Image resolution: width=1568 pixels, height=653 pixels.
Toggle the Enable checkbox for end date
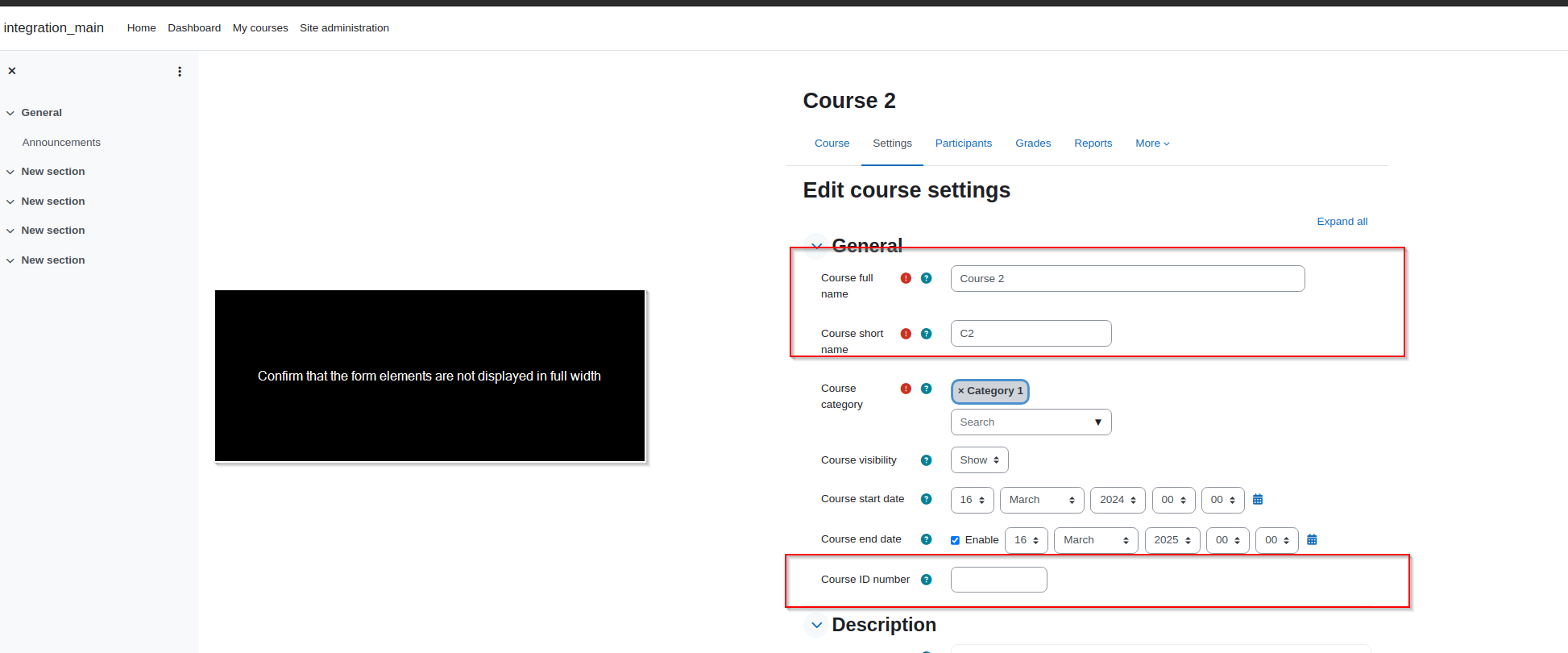click(955, 540)
